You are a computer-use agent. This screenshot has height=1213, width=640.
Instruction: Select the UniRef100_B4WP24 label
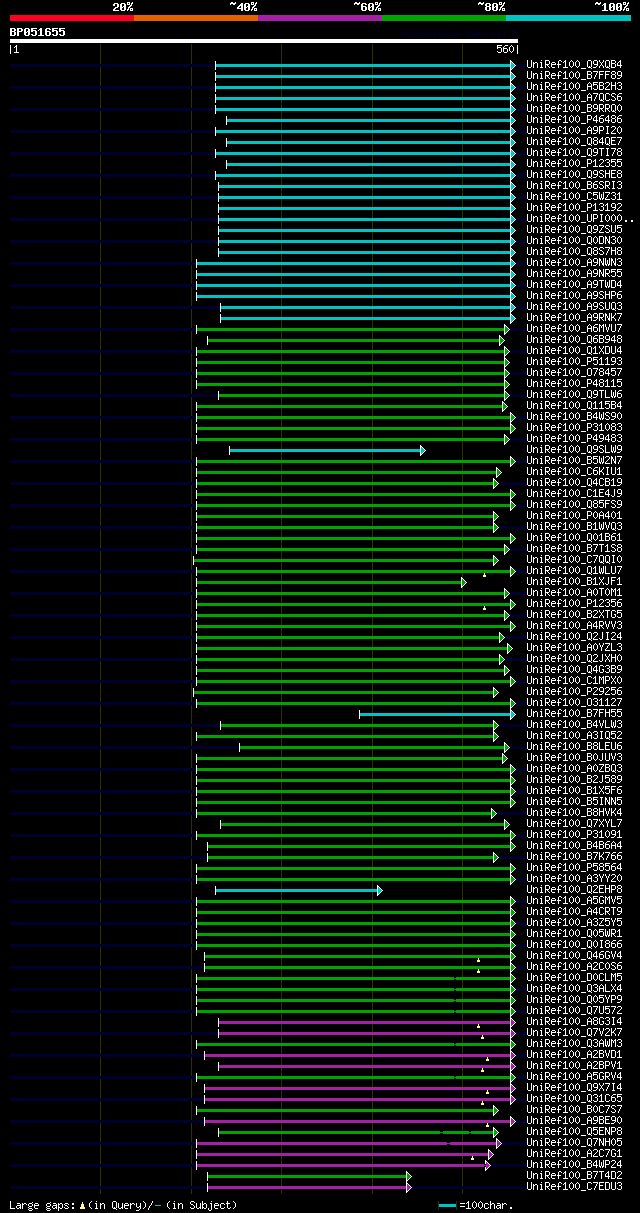574,1165
